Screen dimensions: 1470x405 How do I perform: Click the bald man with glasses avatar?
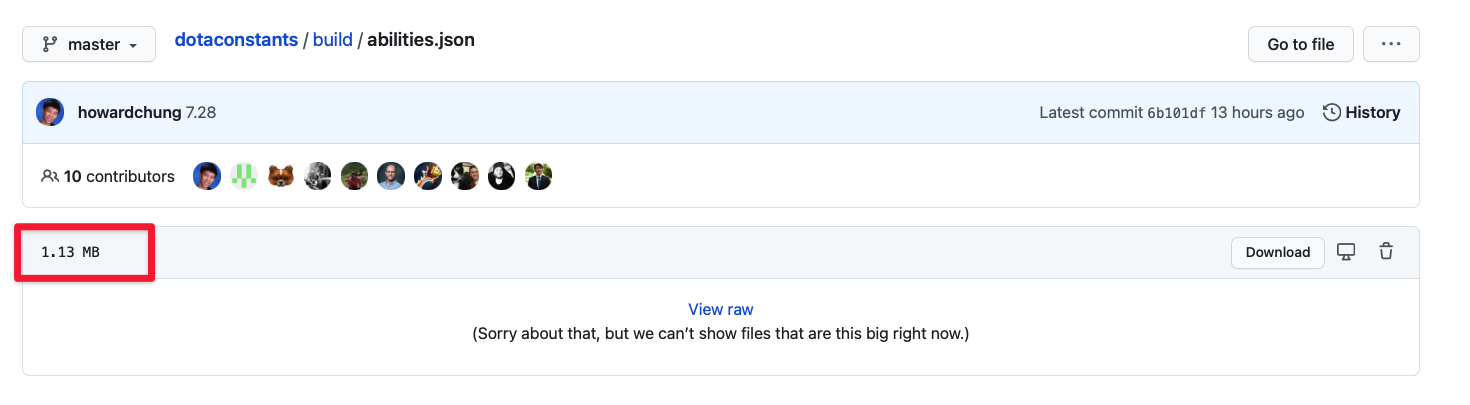pyautogui.click(x=391, y=176)
